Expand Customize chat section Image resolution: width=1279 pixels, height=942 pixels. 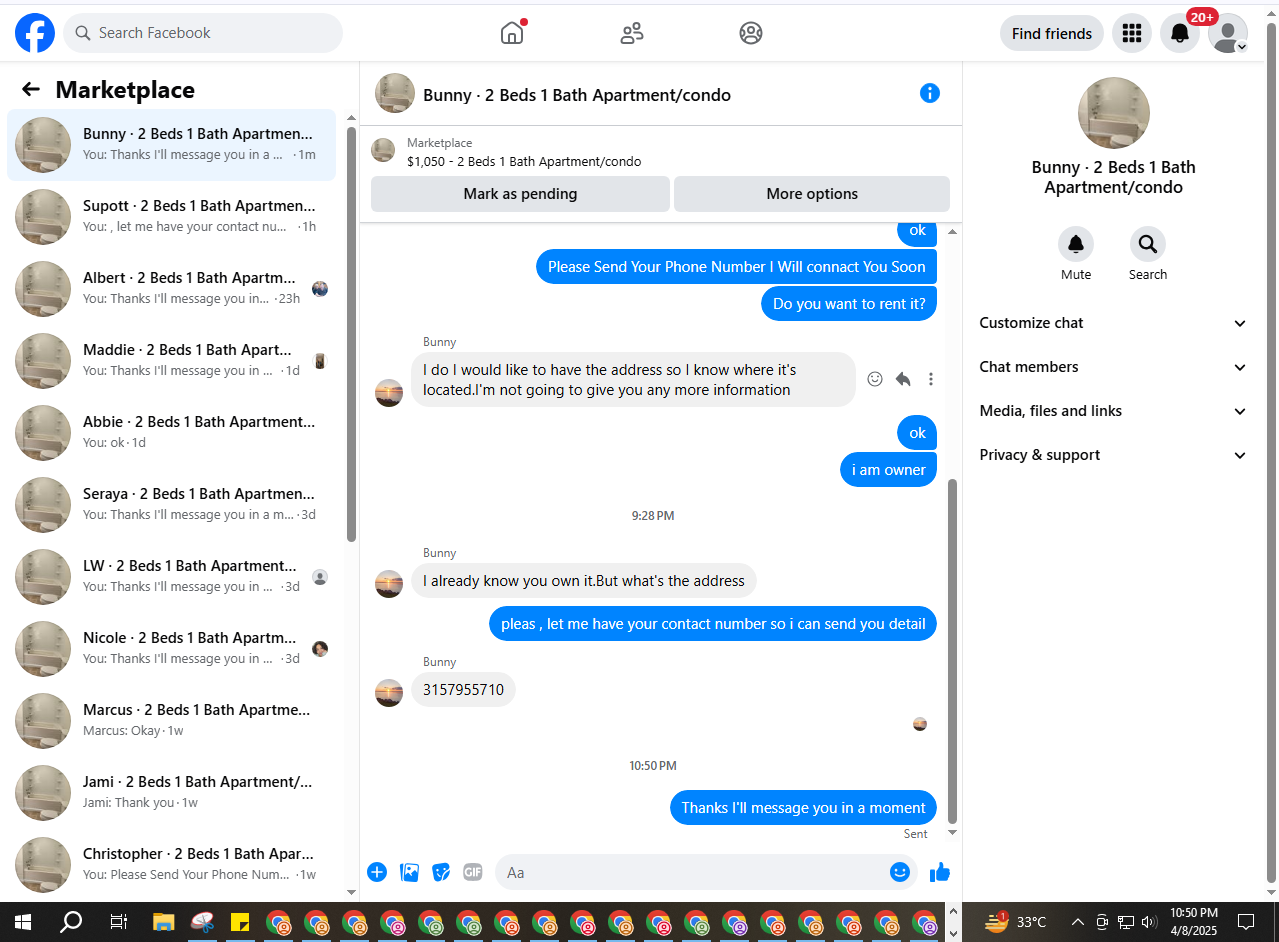(x=1113, y=323)
